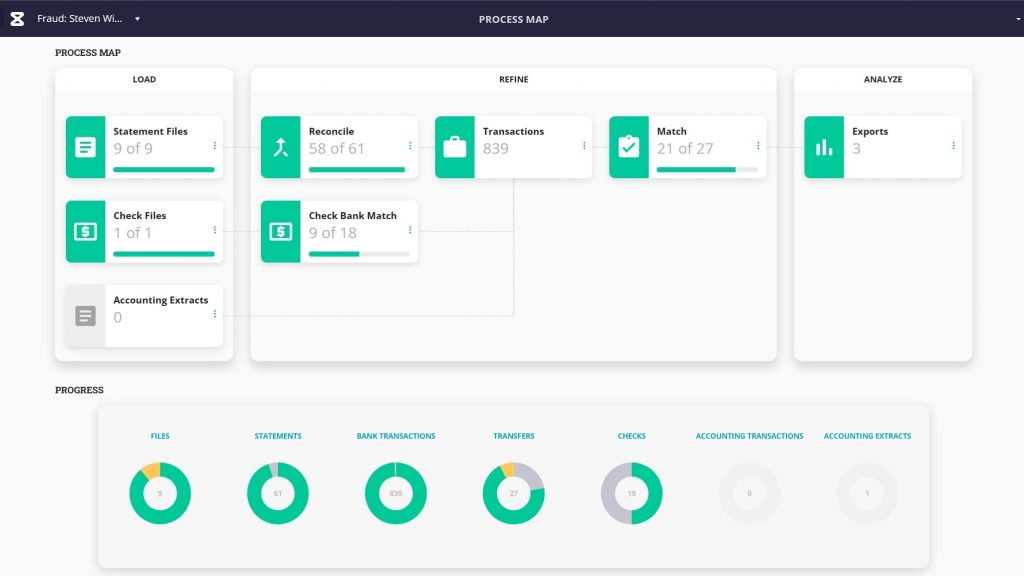Click the Accounting Transactions empty donut
Viewport: 1024px width, 576px height.
point(749,493)
